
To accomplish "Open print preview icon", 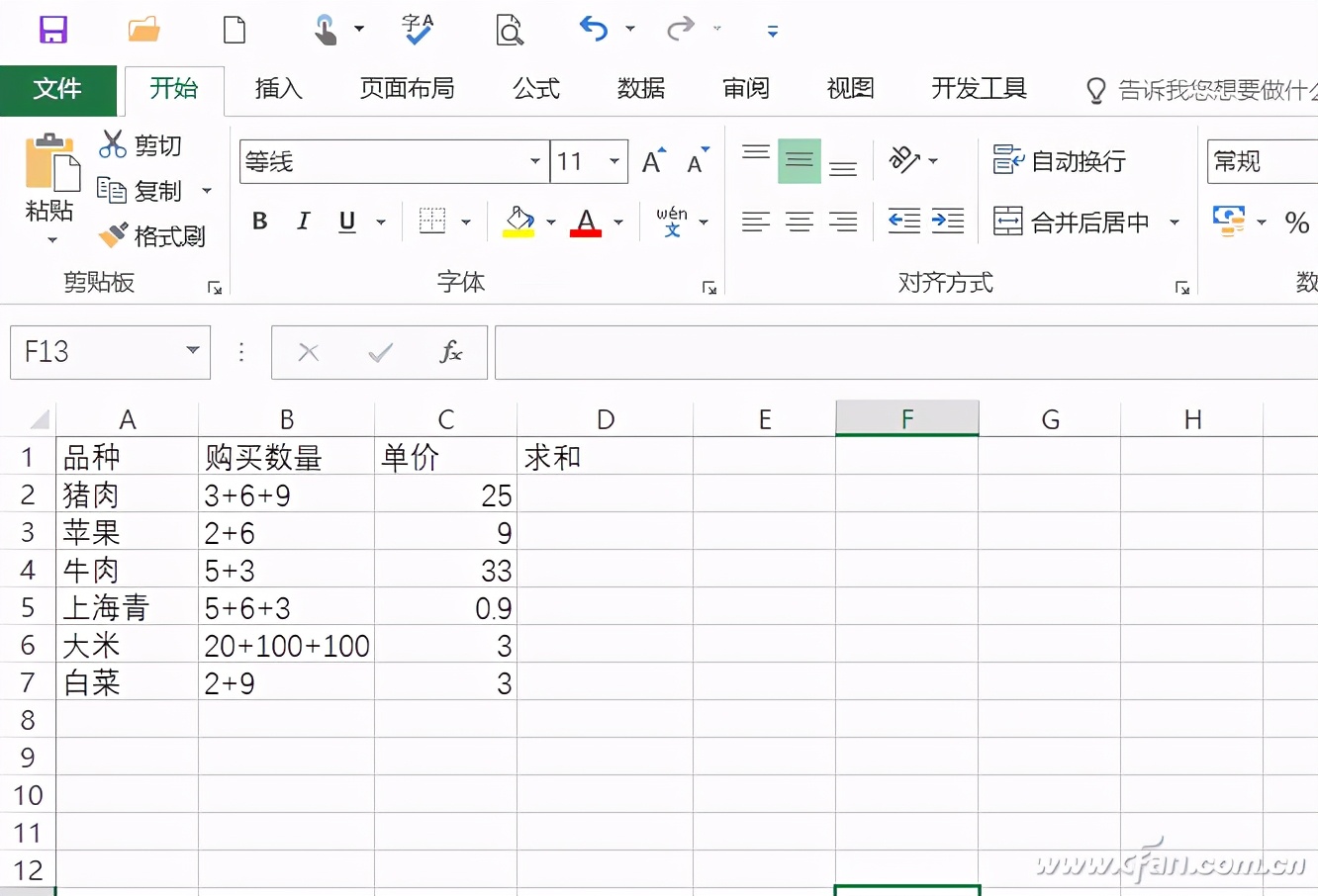I will click(509, 30).
